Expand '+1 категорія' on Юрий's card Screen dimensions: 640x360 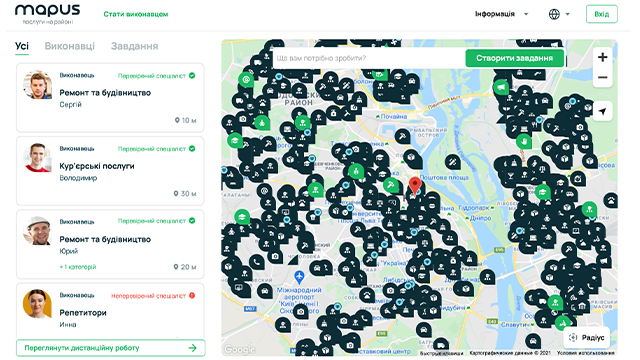click(x=78, y=267)
